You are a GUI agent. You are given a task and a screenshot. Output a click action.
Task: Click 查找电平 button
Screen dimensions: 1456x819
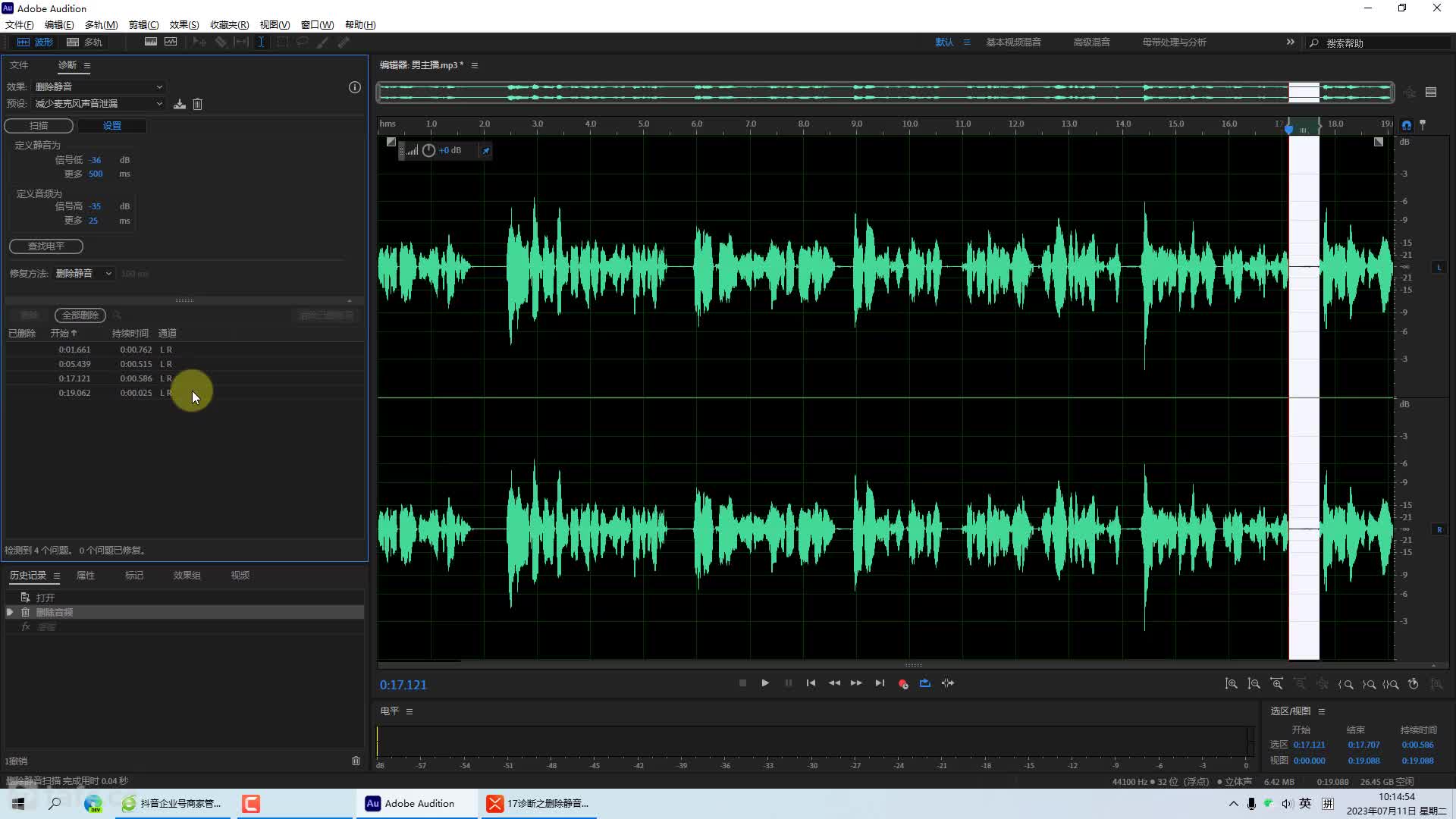coord(46,246)
